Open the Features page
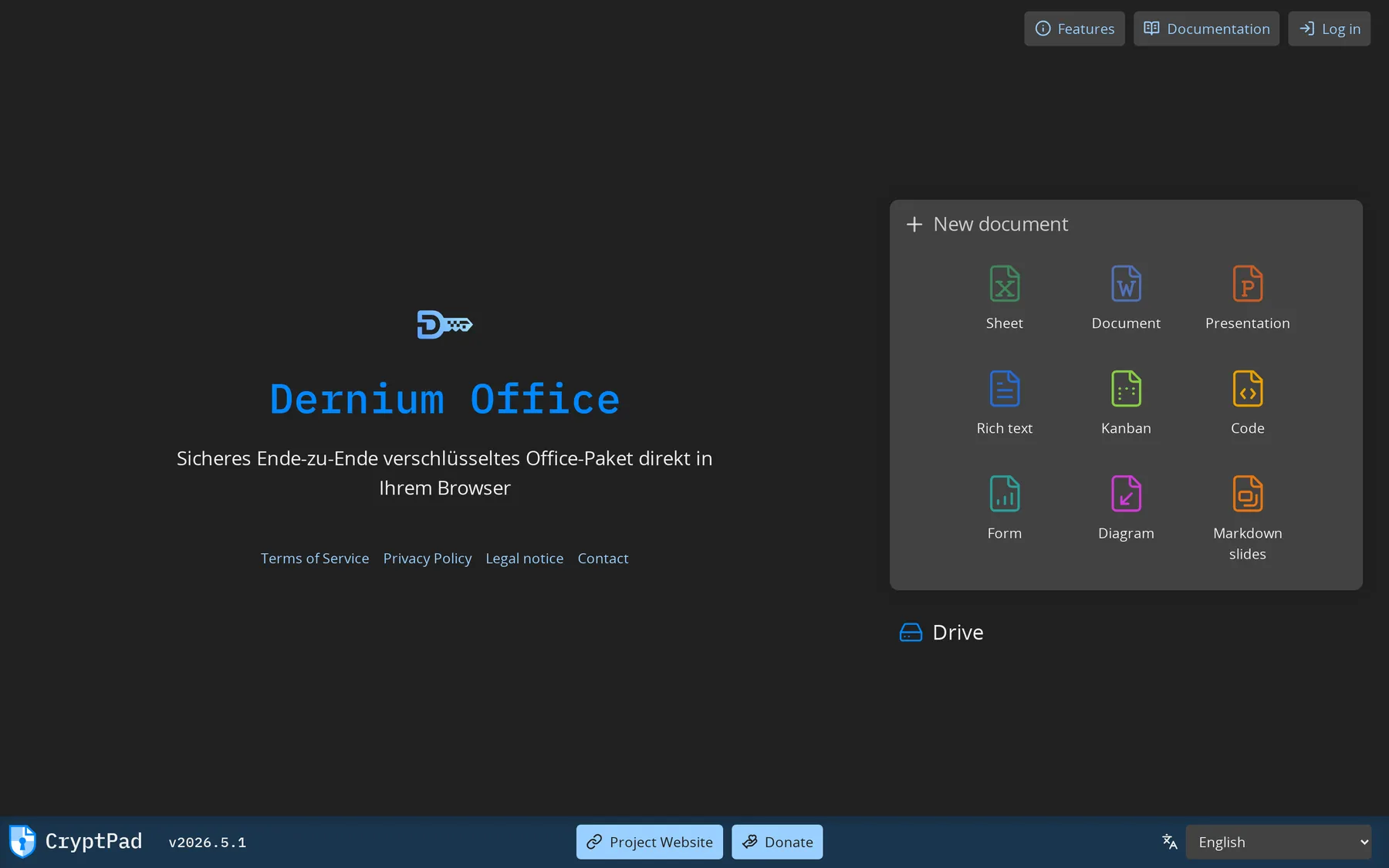The image size is (1389, 868). point(1074,29)
